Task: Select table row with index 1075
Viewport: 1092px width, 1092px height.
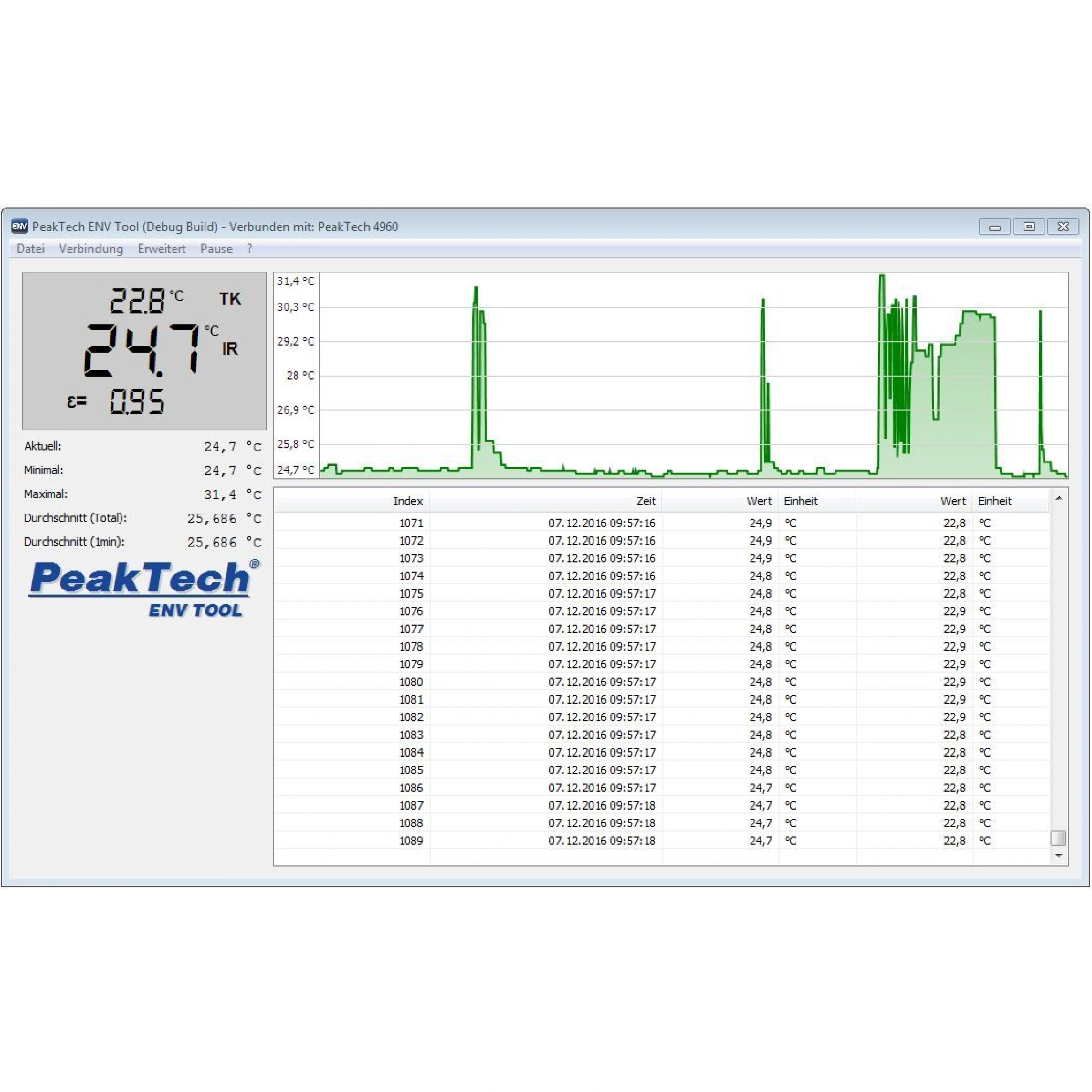Action: pos(662,594)
